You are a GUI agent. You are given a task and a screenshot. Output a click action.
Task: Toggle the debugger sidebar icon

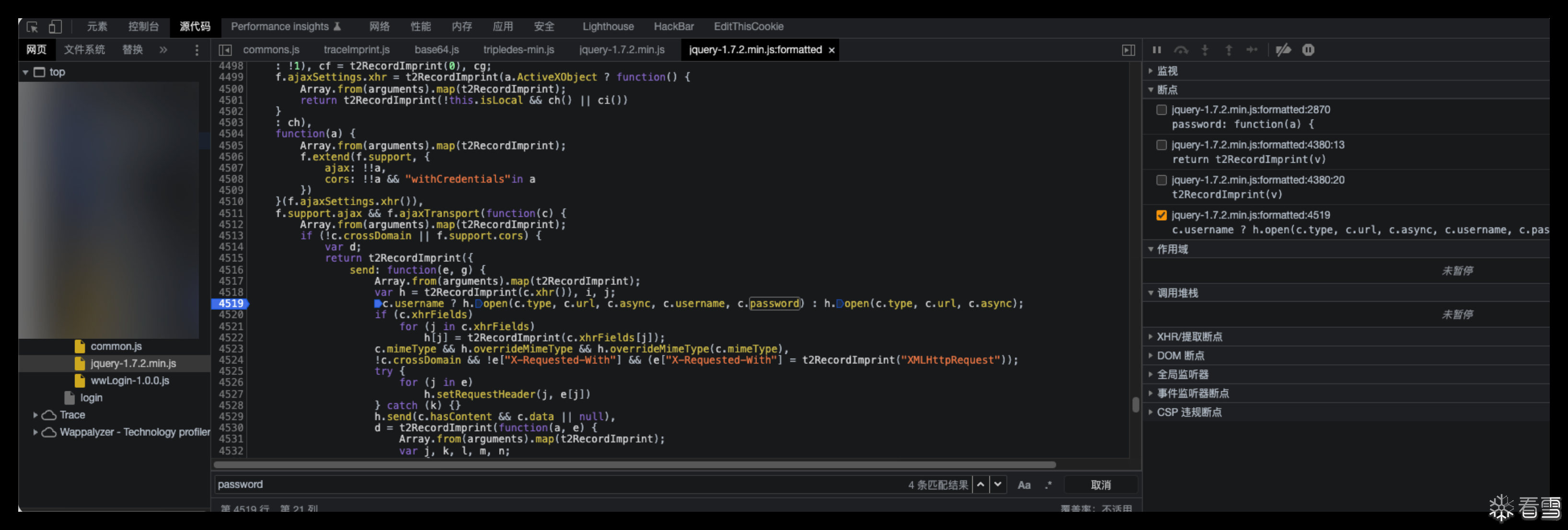[1128, 50]
